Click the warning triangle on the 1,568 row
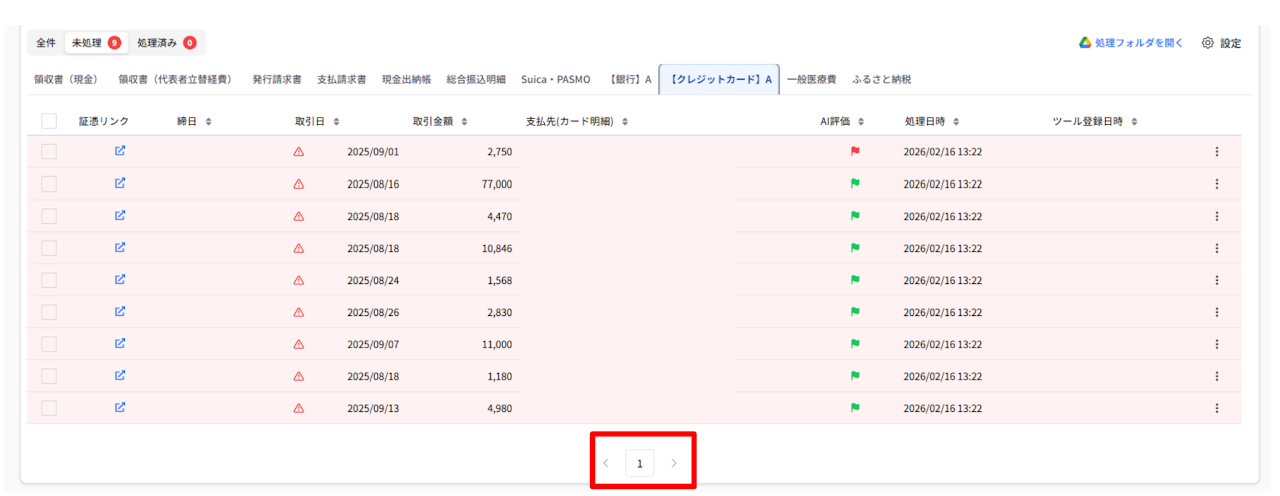This screenshot has height=496, width=1280. (298, 280)
